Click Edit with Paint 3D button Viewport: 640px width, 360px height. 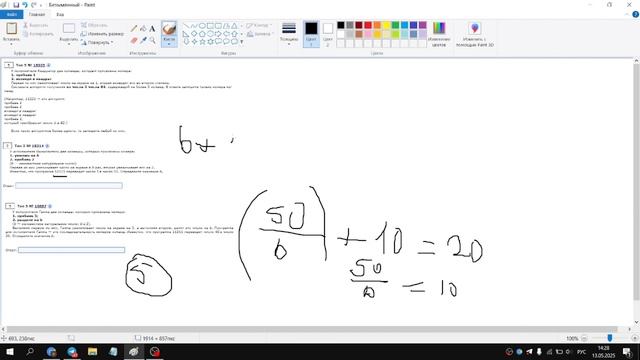click(x=475, y=34)
